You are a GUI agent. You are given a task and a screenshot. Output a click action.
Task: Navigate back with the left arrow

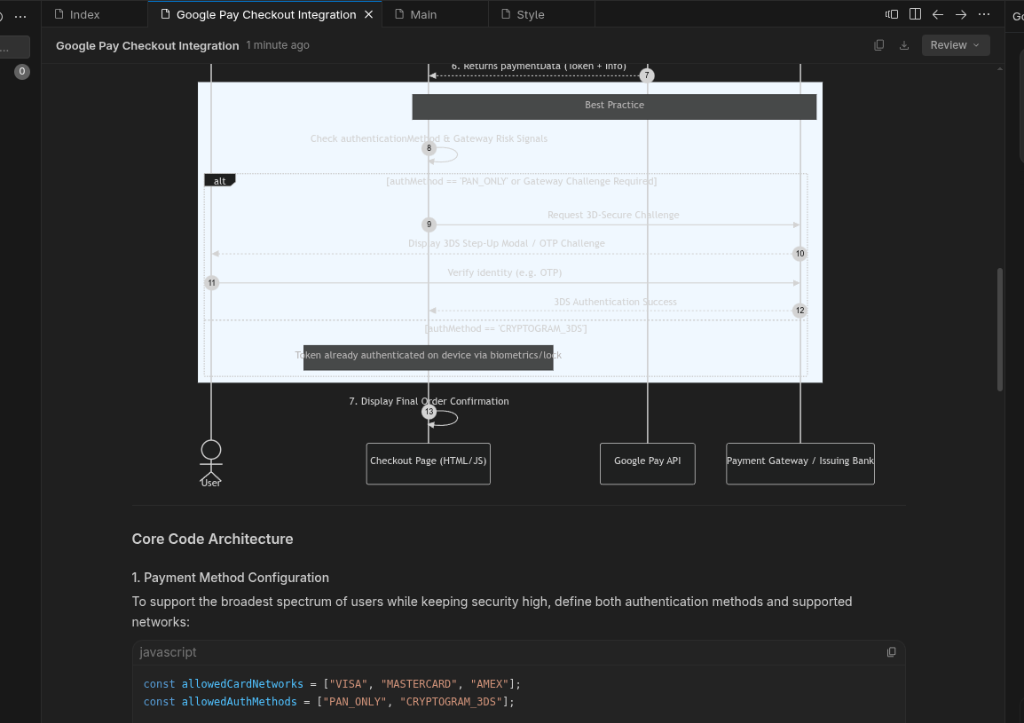tap(938, 14)
